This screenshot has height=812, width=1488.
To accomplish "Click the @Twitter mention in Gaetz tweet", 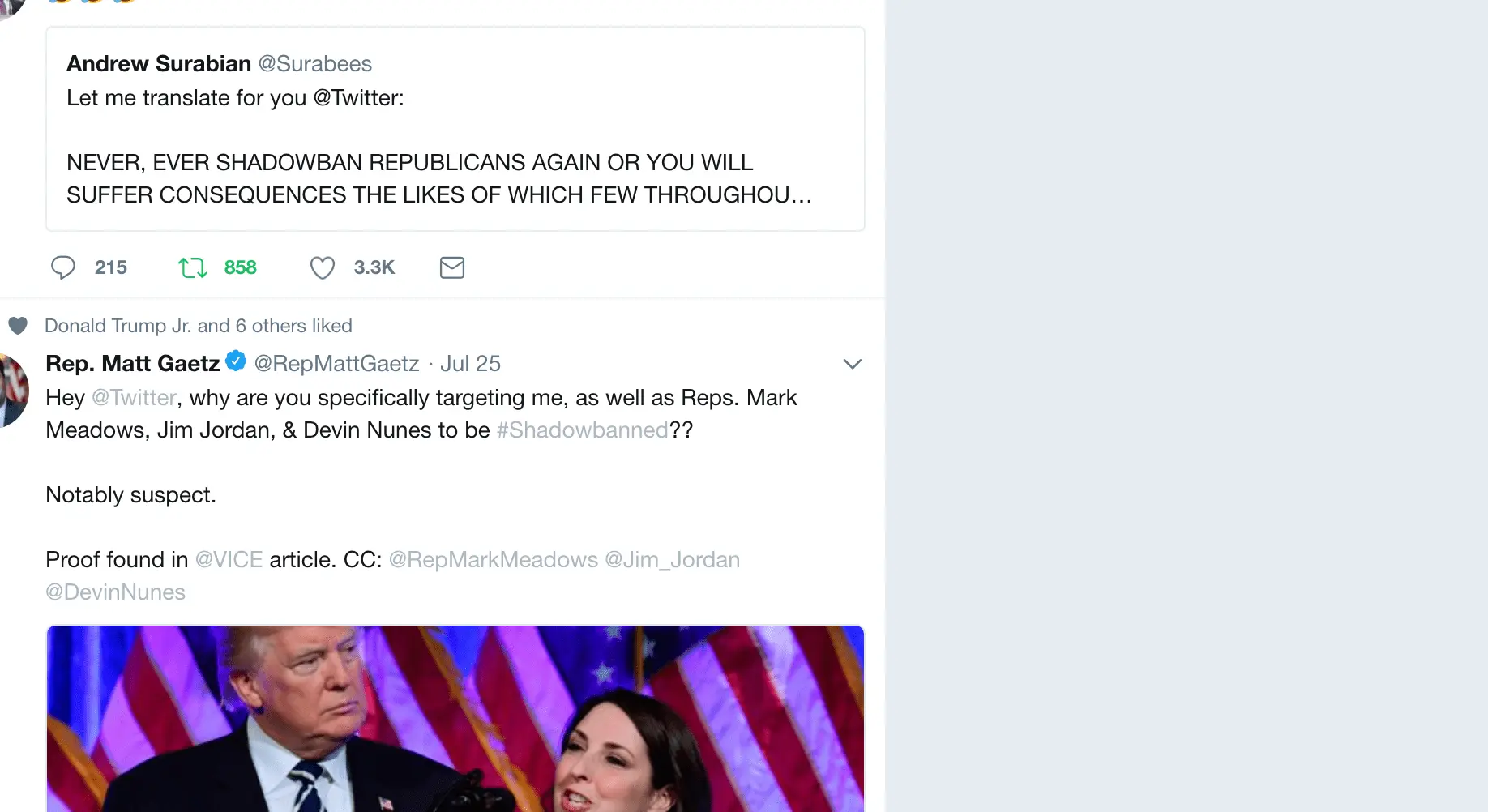I will click(134, 398).
